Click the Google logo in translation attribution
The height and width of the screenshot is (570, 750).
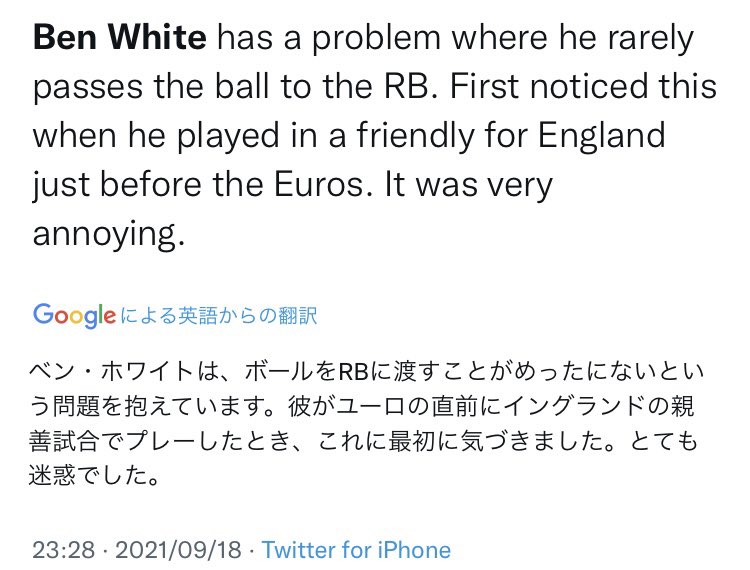(x=74, y=316)
